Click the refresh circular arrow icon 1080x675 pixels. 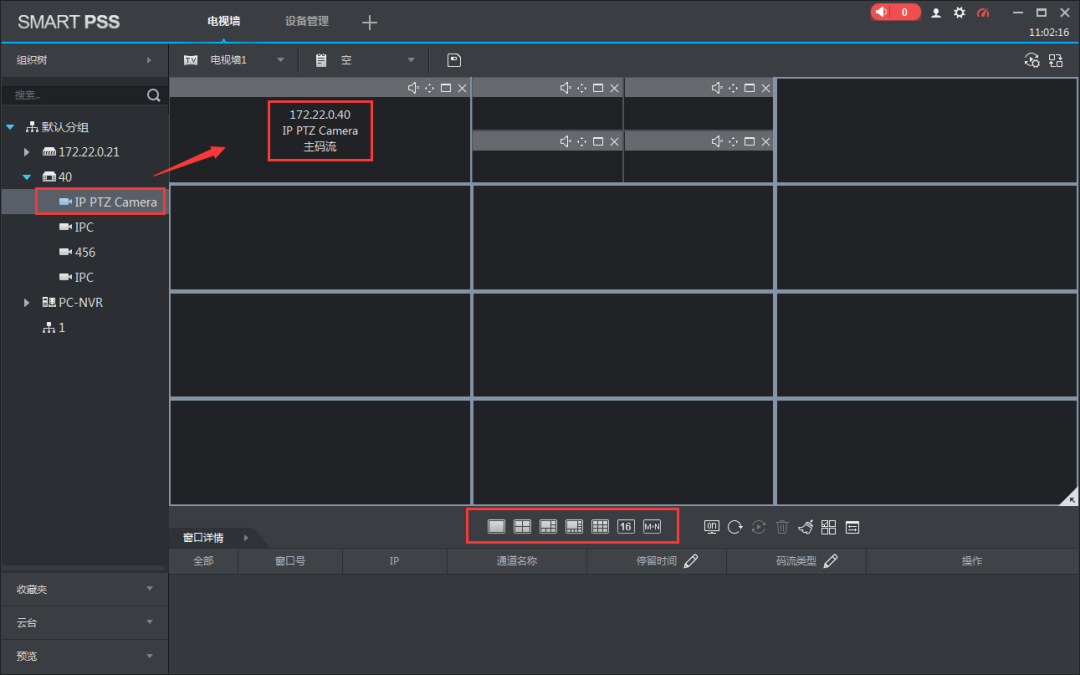[x=735, y=527]
